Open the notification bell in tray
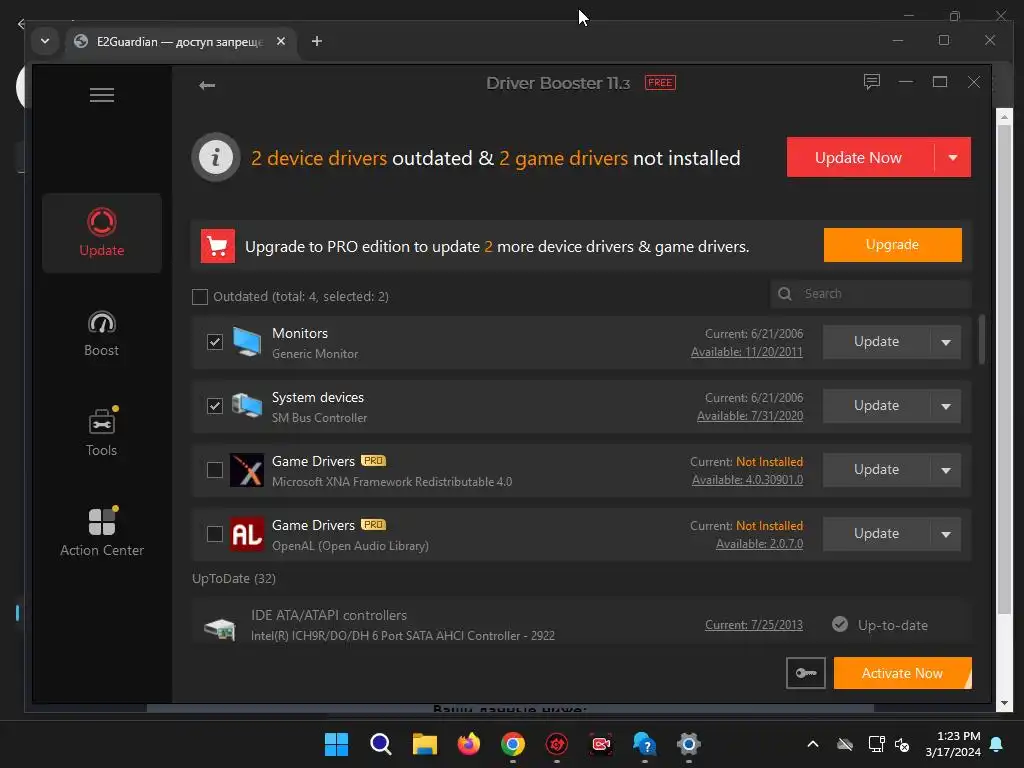This screenshot has width=1024, height=768. (x=997, y=744)
